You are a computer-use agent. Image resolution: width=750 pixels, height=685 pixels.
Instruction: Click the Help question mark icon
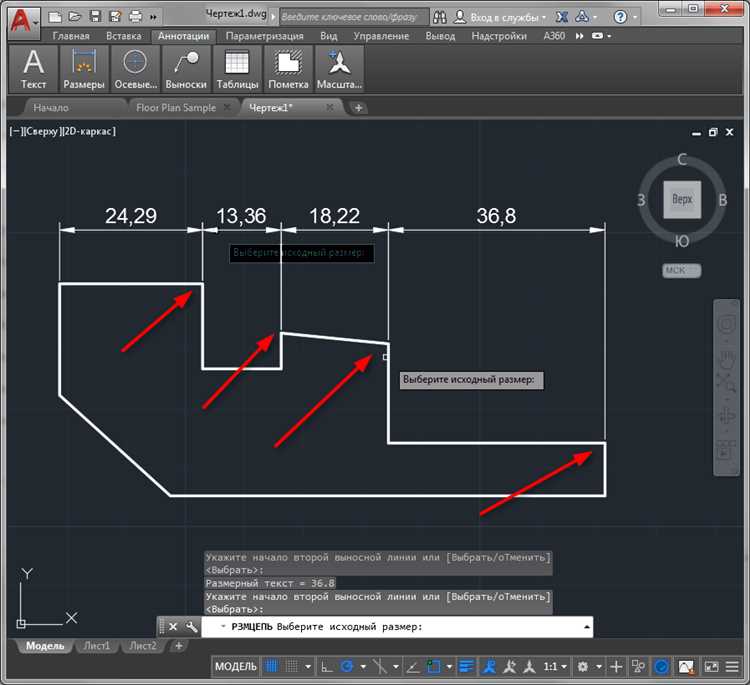620,17
